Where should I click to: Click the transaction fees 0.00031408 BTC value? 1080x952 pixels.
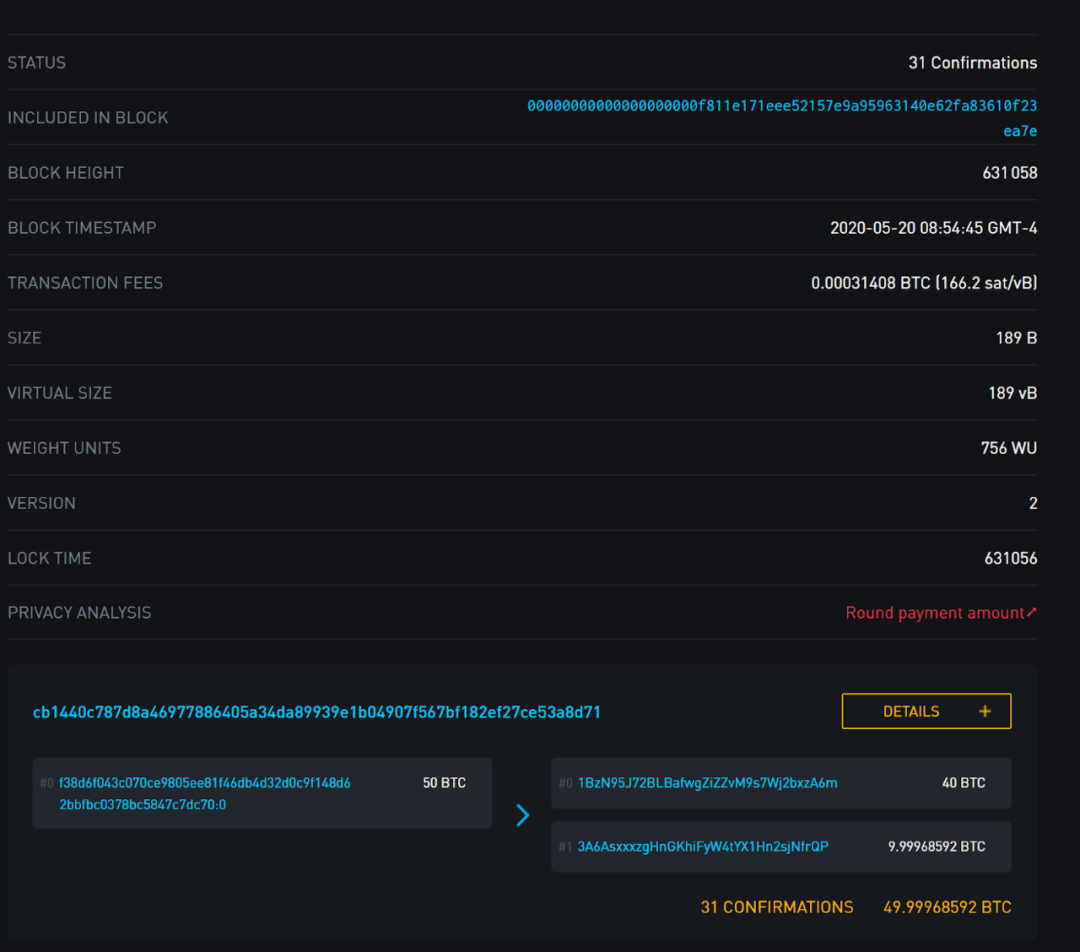coord(923,283)
